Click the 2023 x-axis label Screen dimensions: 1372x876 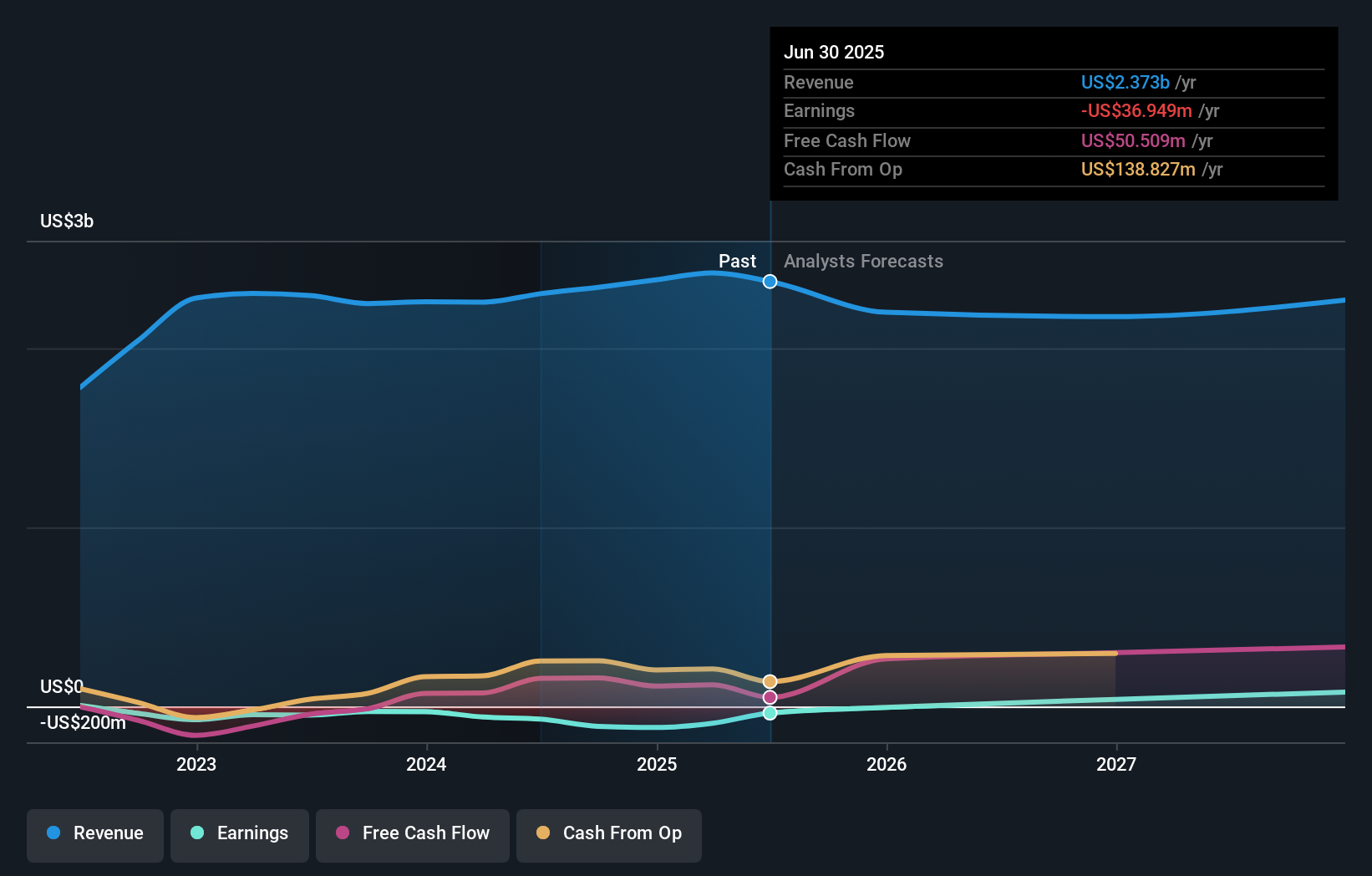(196, 765)
